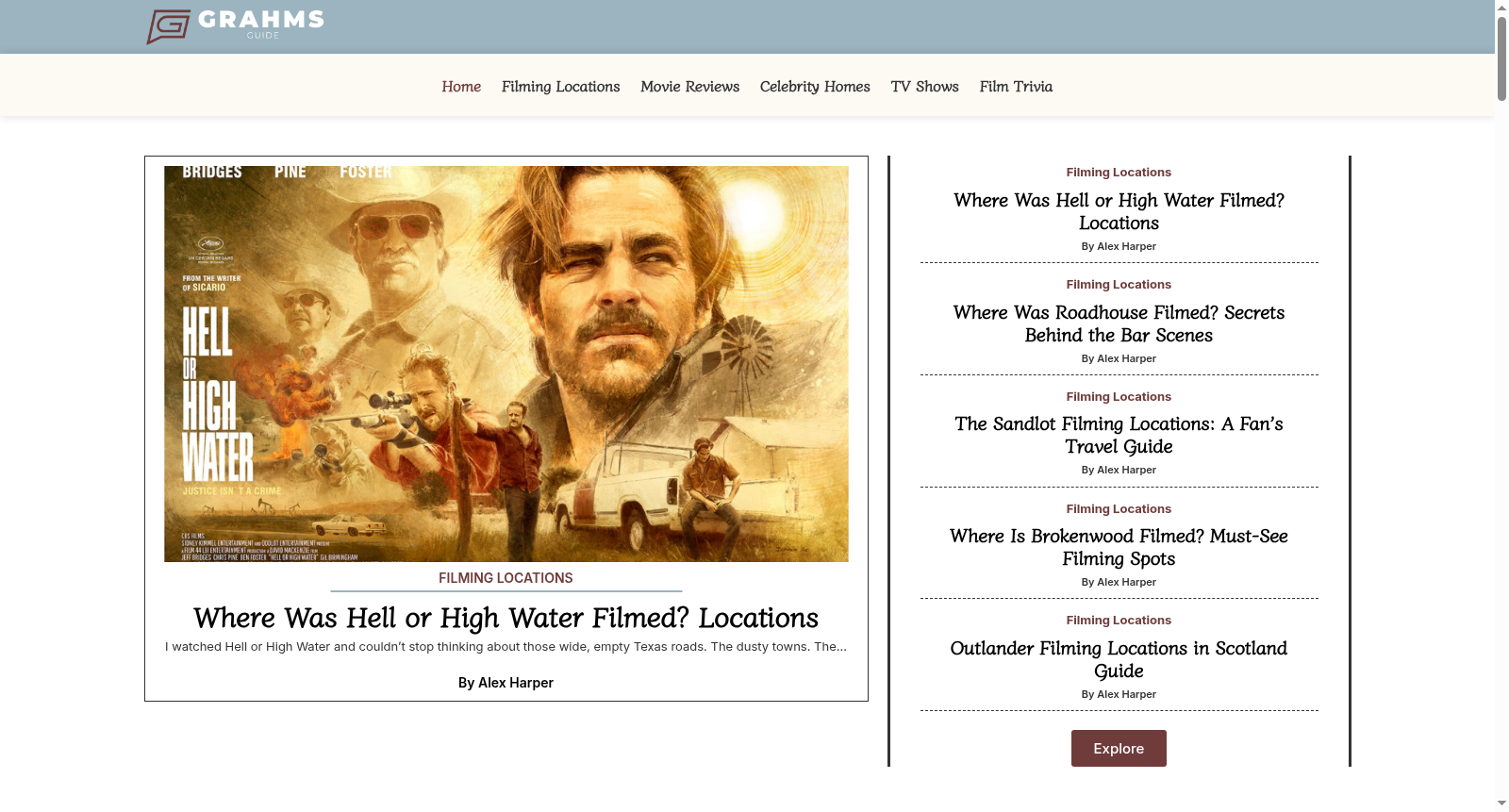Click the Explore button
Screen dimensions: 1509x812
point(1119,749)
